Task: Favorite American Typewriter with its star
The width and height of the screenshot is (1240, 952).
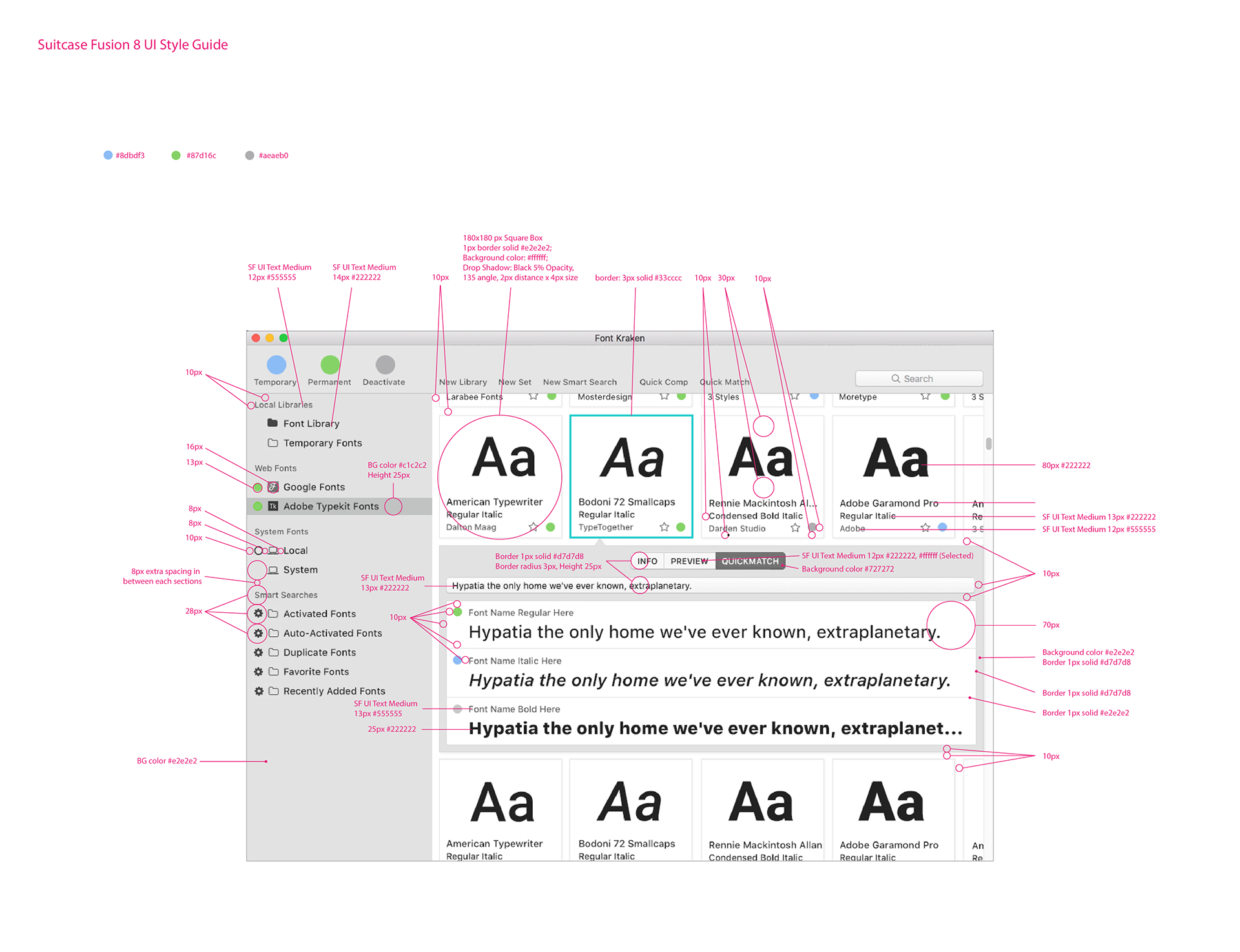Action: 533,527
